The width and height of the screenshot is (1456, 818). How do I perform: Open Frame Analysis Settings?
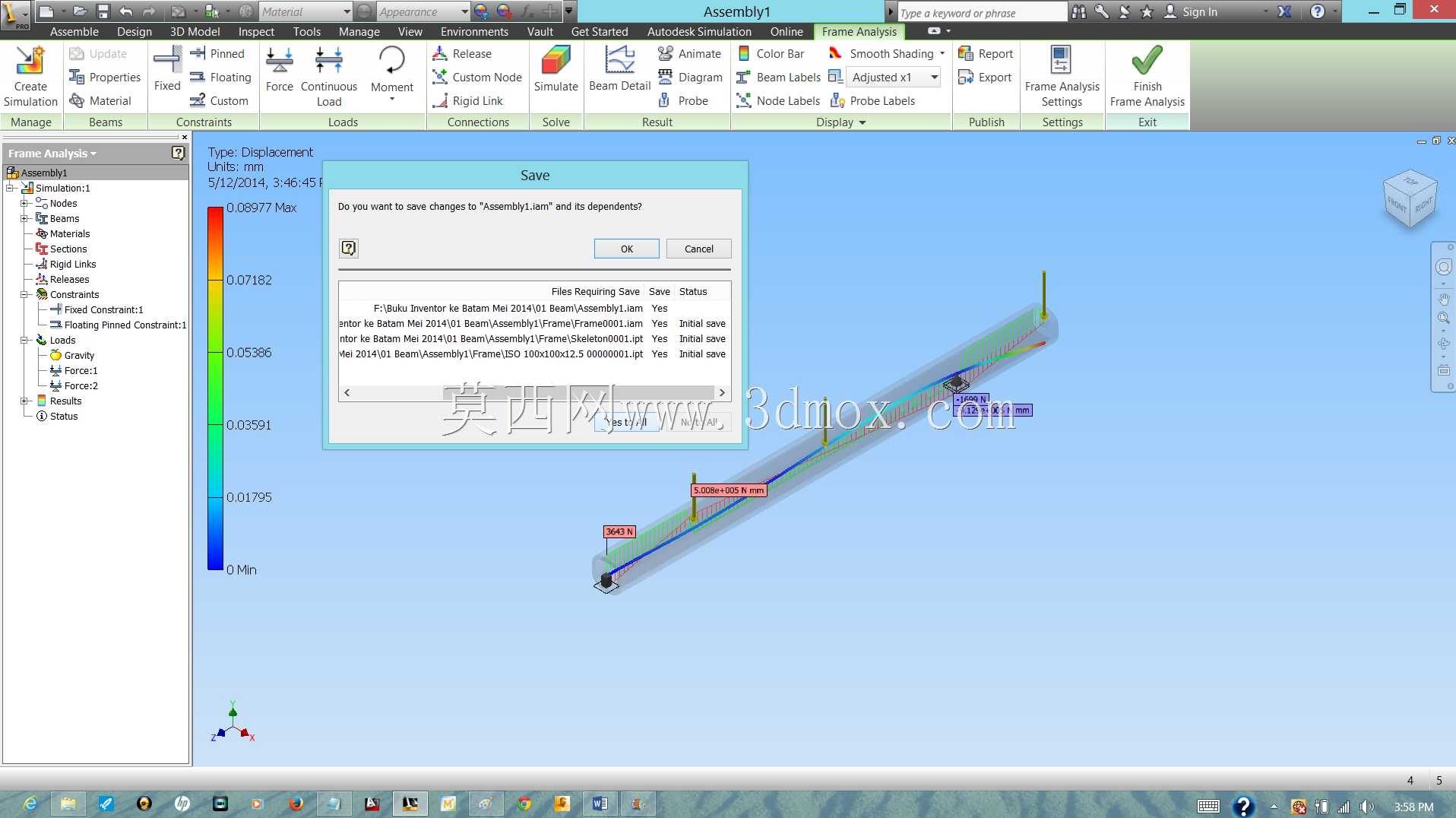[x=1062, y=76]
